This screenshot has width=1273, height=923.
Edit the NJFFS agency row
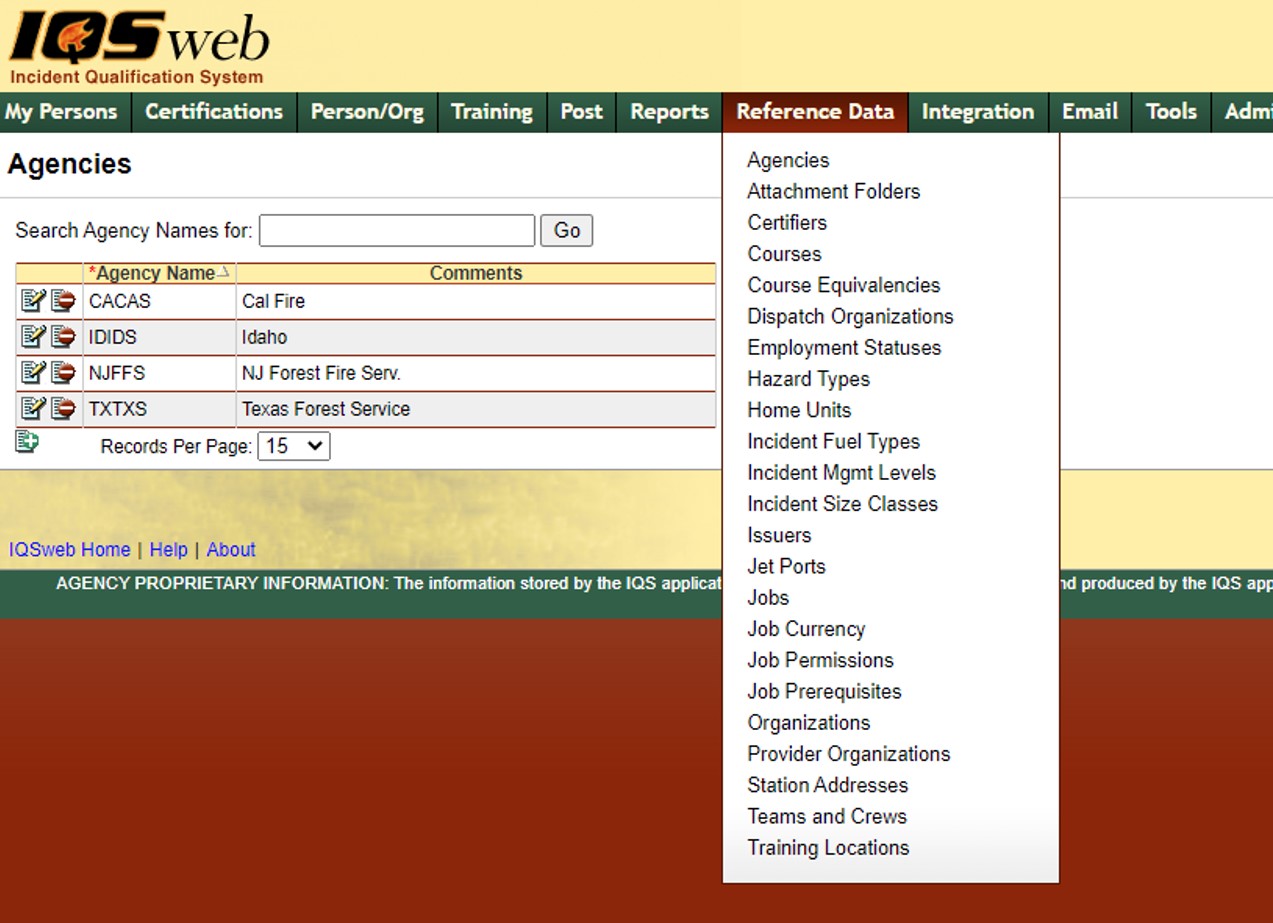click(x=33, y=372)
